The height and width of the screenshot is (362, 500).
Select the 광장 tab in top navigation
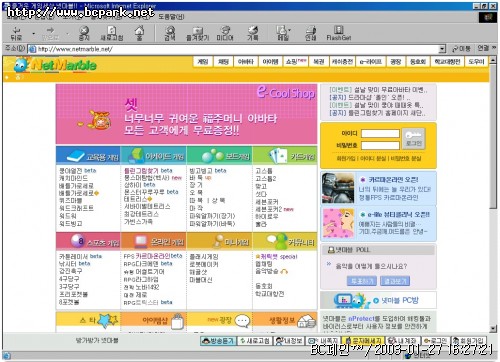pyautogui.click(x=396, y=62)
